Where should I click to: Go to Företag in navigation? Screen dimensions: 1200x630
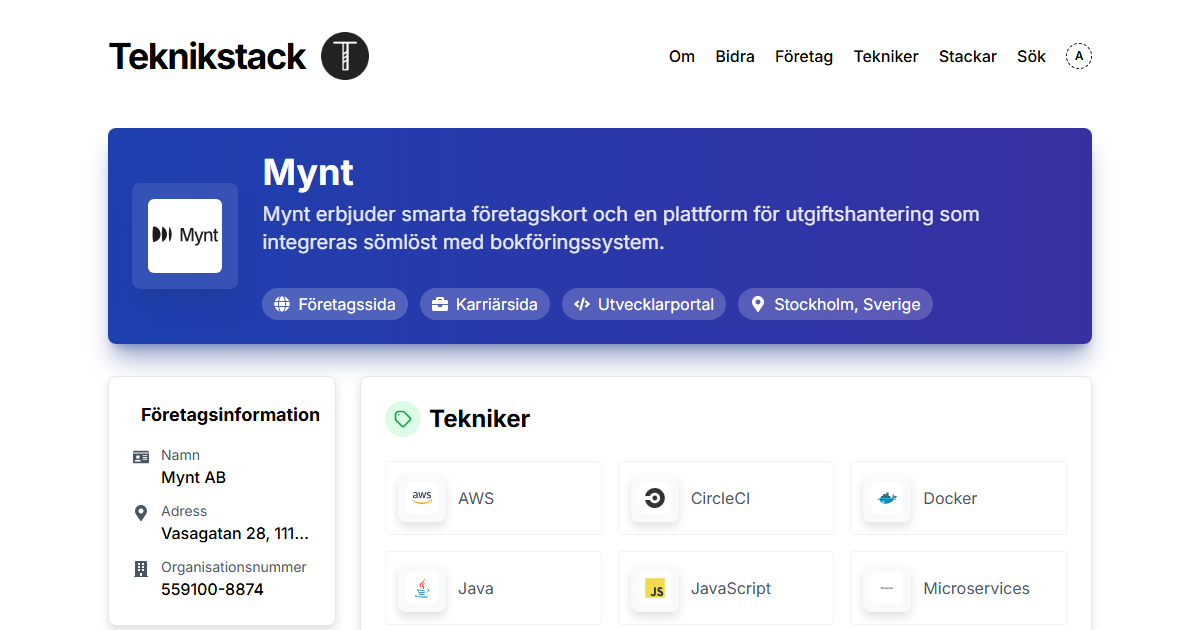click(x=804, y=56)
